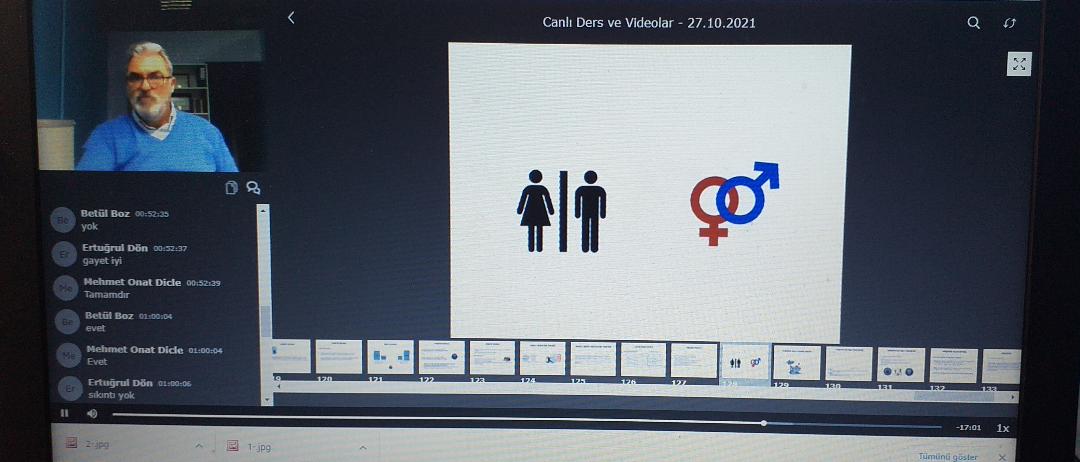The width and height of the screenshot is (1080, 462).
Task: Click Mehmet Onat Dicle avatar at 00:52:39
Action: coord(67,288)
